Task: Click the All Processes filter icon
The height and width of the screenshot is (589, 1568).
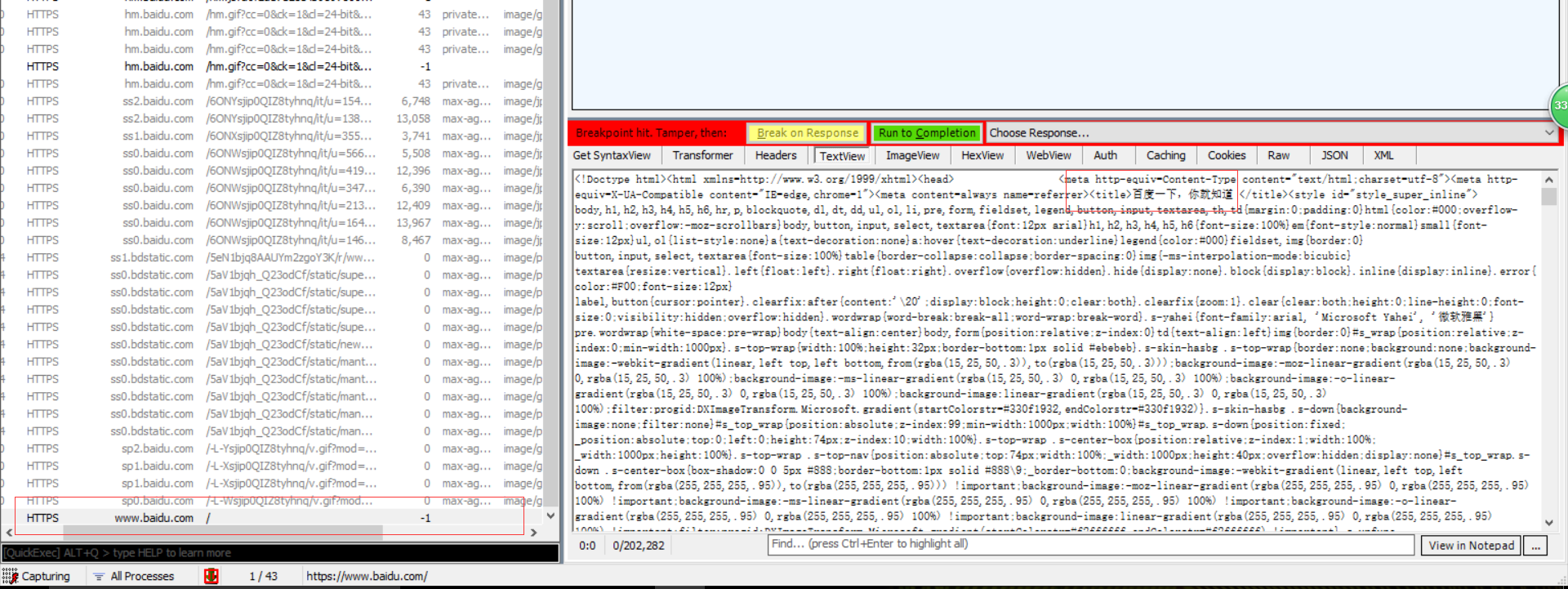Action: [x=99, y=576]
